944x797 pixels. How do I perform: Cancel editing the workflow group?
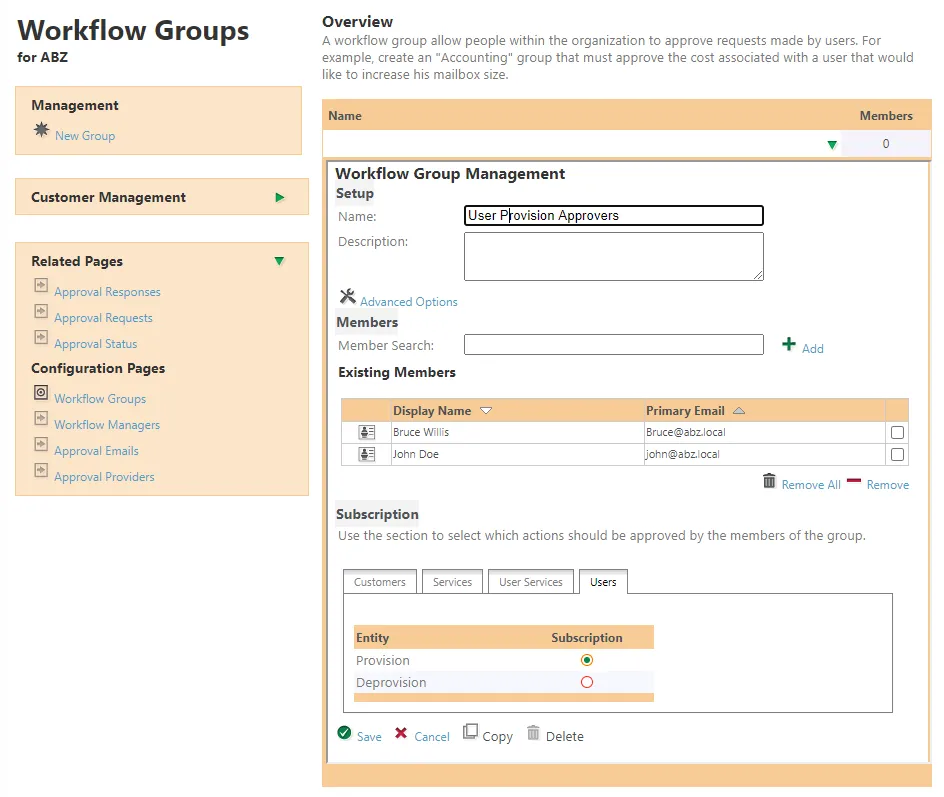[431, 736]
